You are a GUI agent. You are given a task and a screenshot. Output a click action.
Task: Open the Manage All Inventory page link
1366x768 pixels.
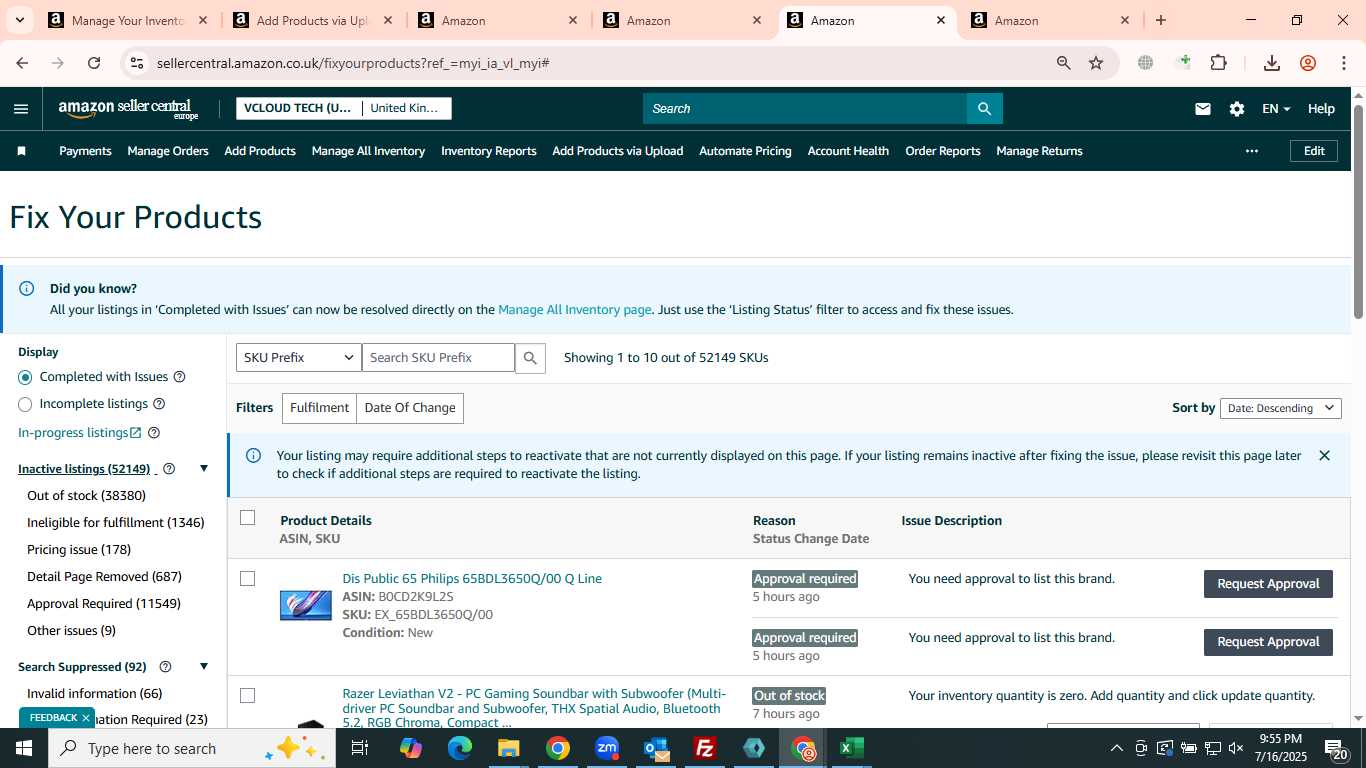pyautogui.click(x=575, y=310)
